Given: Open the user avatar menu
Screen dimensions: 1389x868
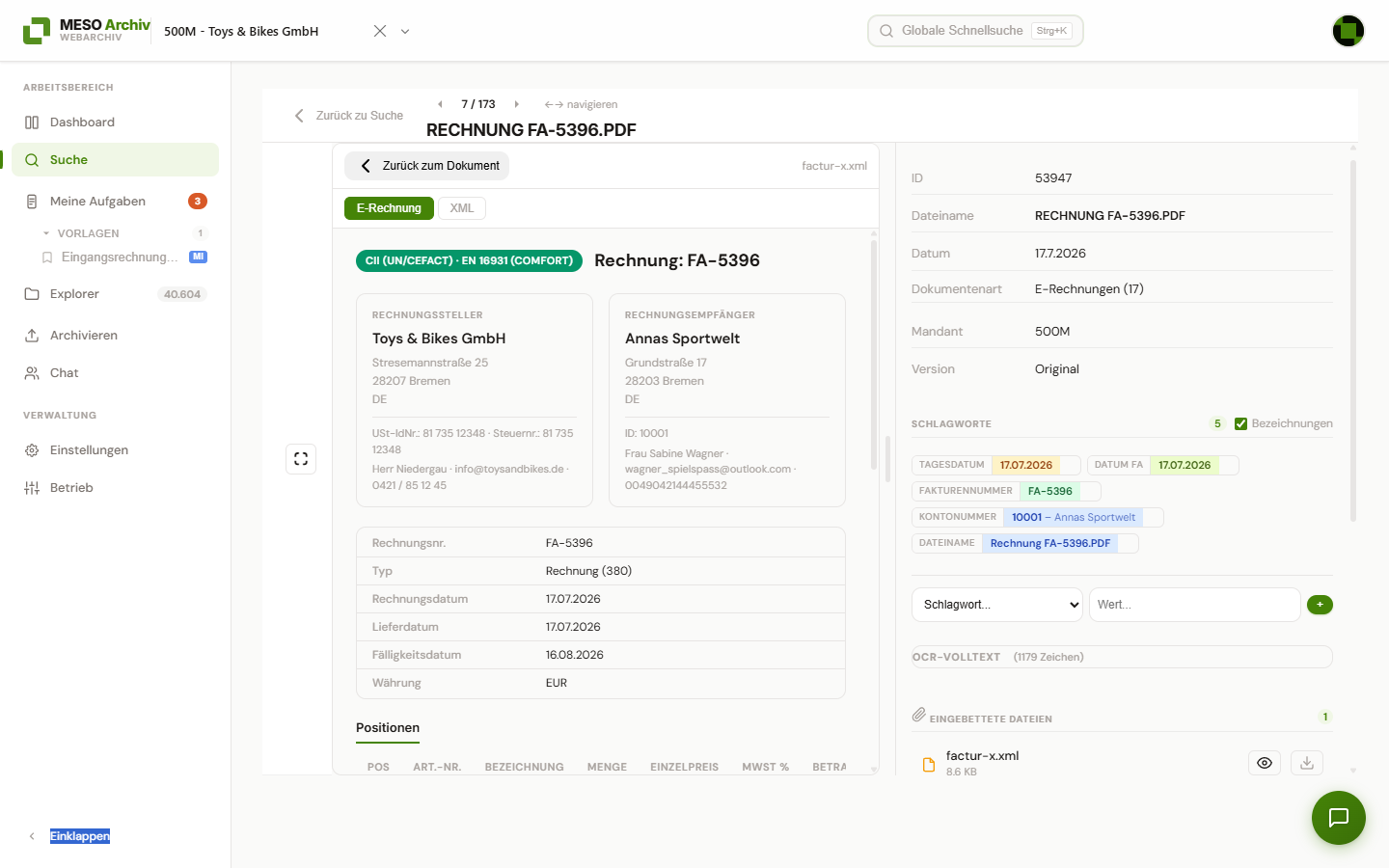Looking at the screenshot, I should 1348,31.
